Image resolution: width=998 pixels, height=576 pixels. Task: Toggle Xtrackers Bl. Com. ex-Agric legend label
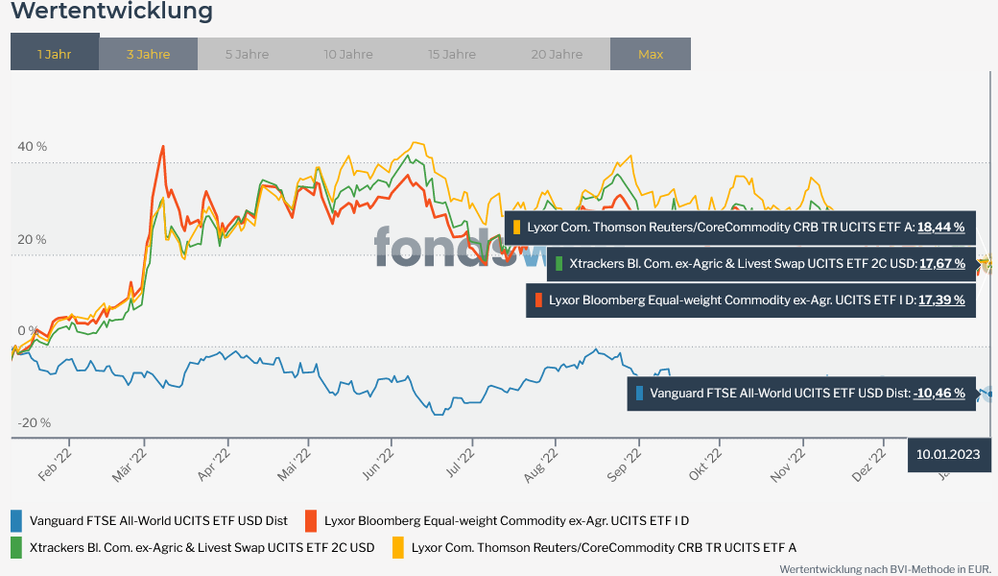(x=202, y=547)
